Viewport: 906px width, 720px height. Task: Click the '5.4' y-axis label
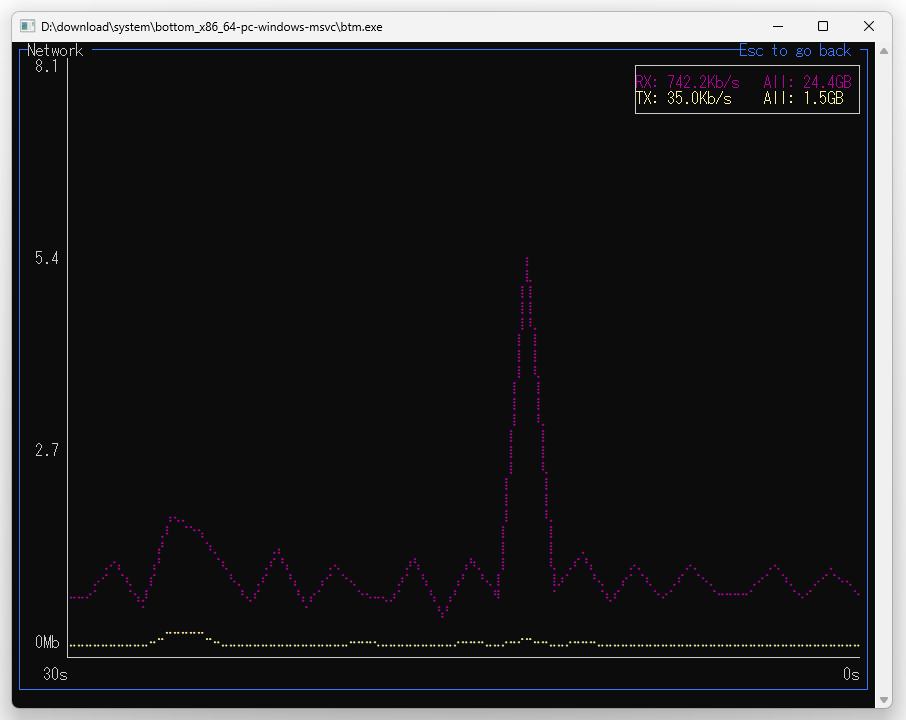coord(47,258)
